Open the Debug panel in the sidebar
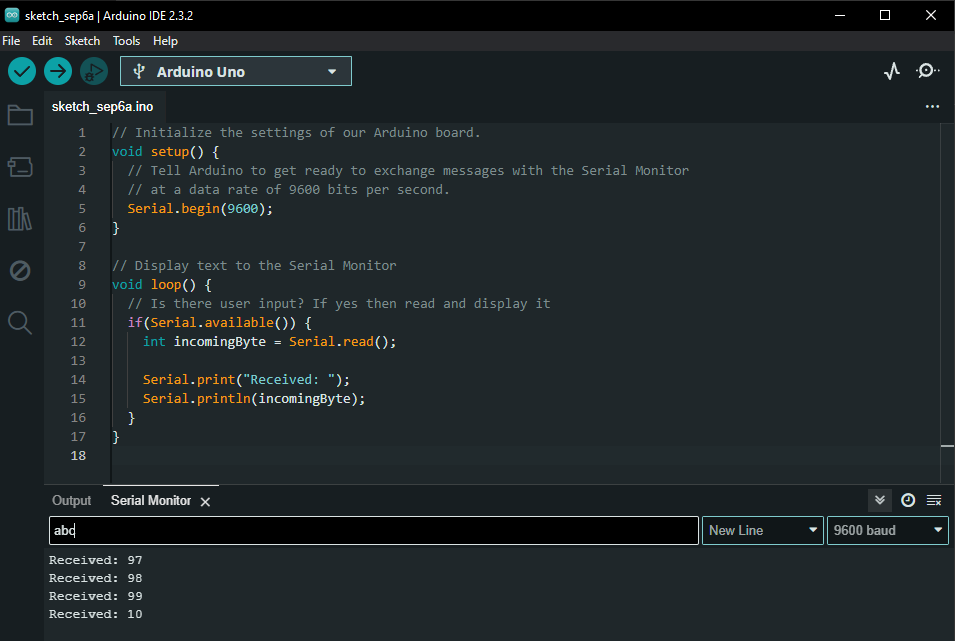Screen dimensions: 955x641 (20, 271)
